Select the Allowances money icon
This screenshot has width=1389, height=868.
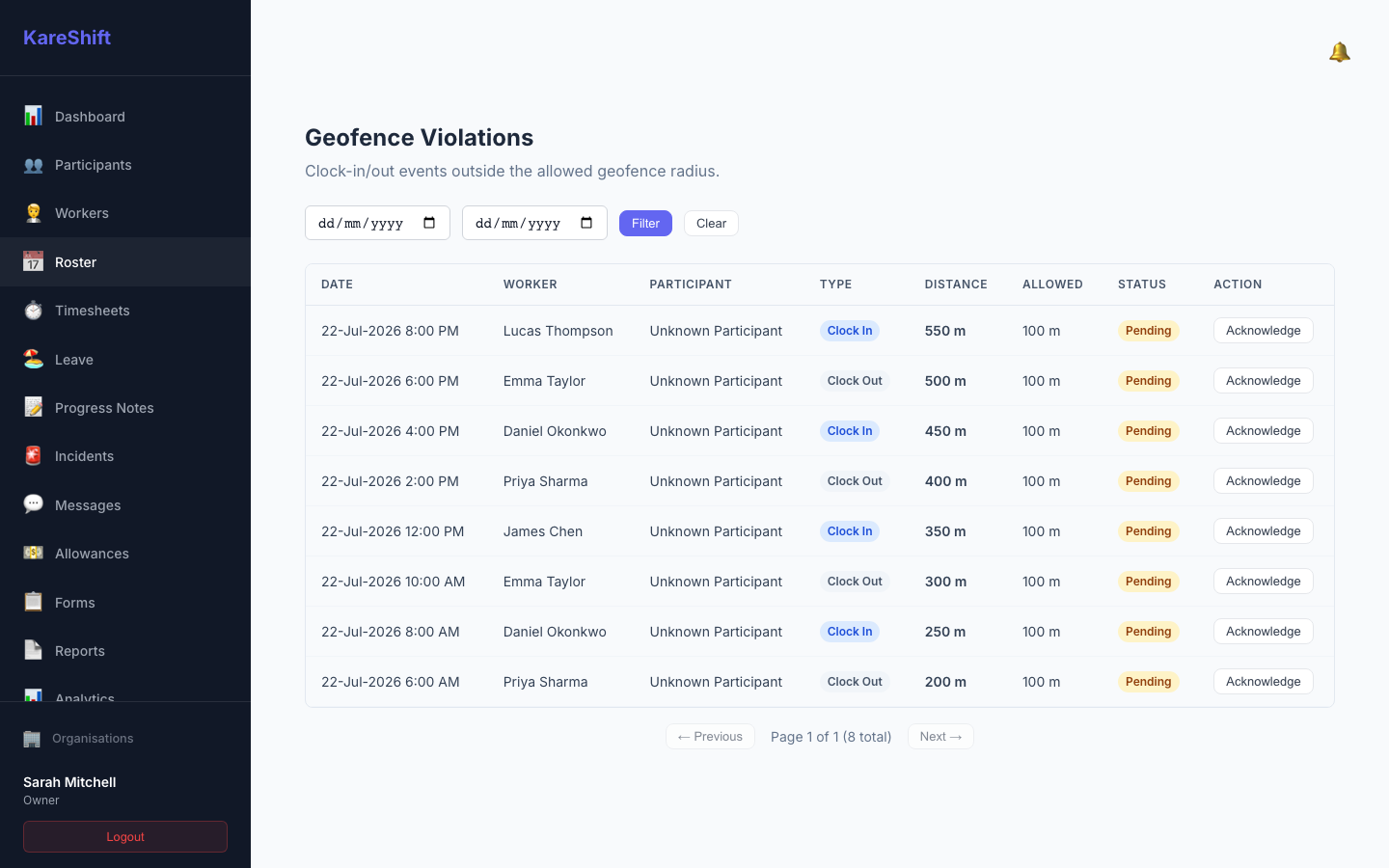(33, 554)
